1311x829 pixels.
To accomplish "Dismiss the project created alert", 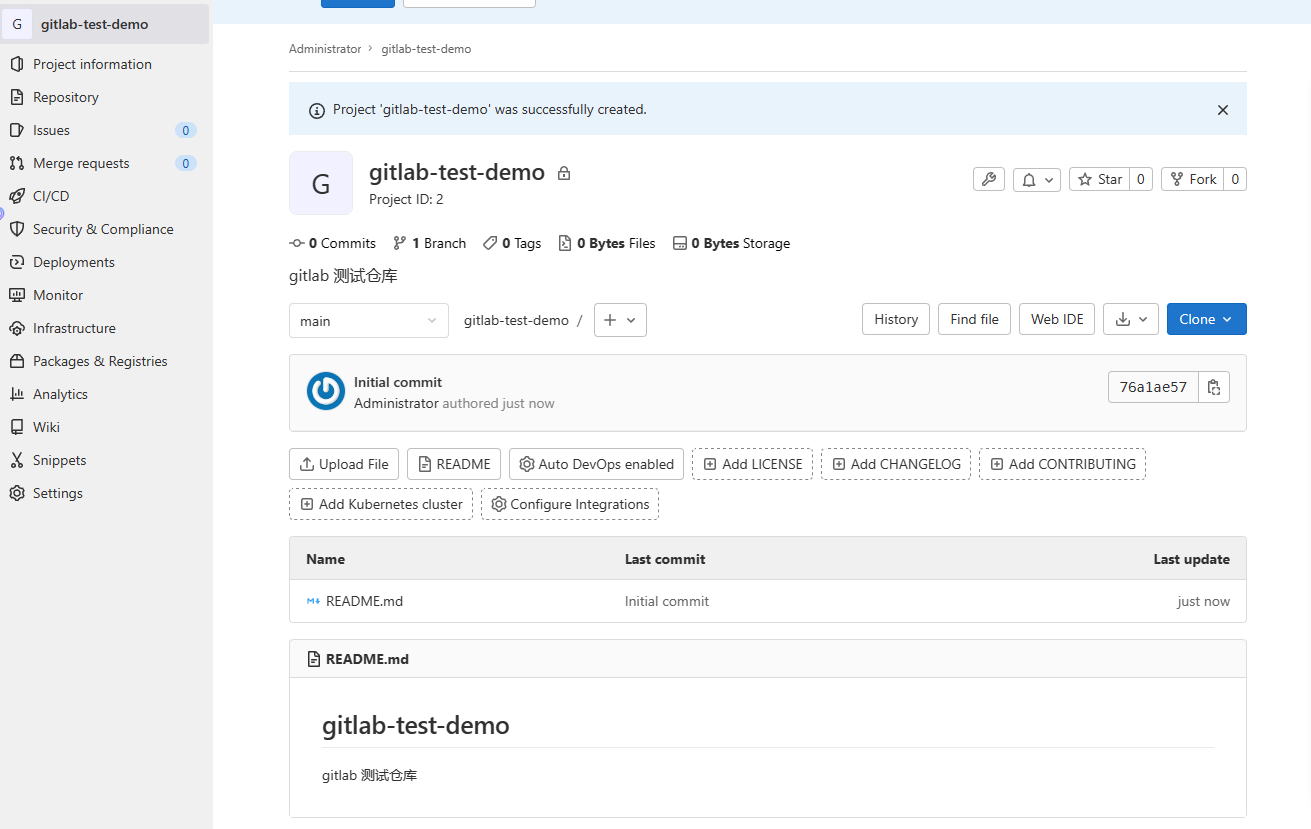I will 1222,110.
